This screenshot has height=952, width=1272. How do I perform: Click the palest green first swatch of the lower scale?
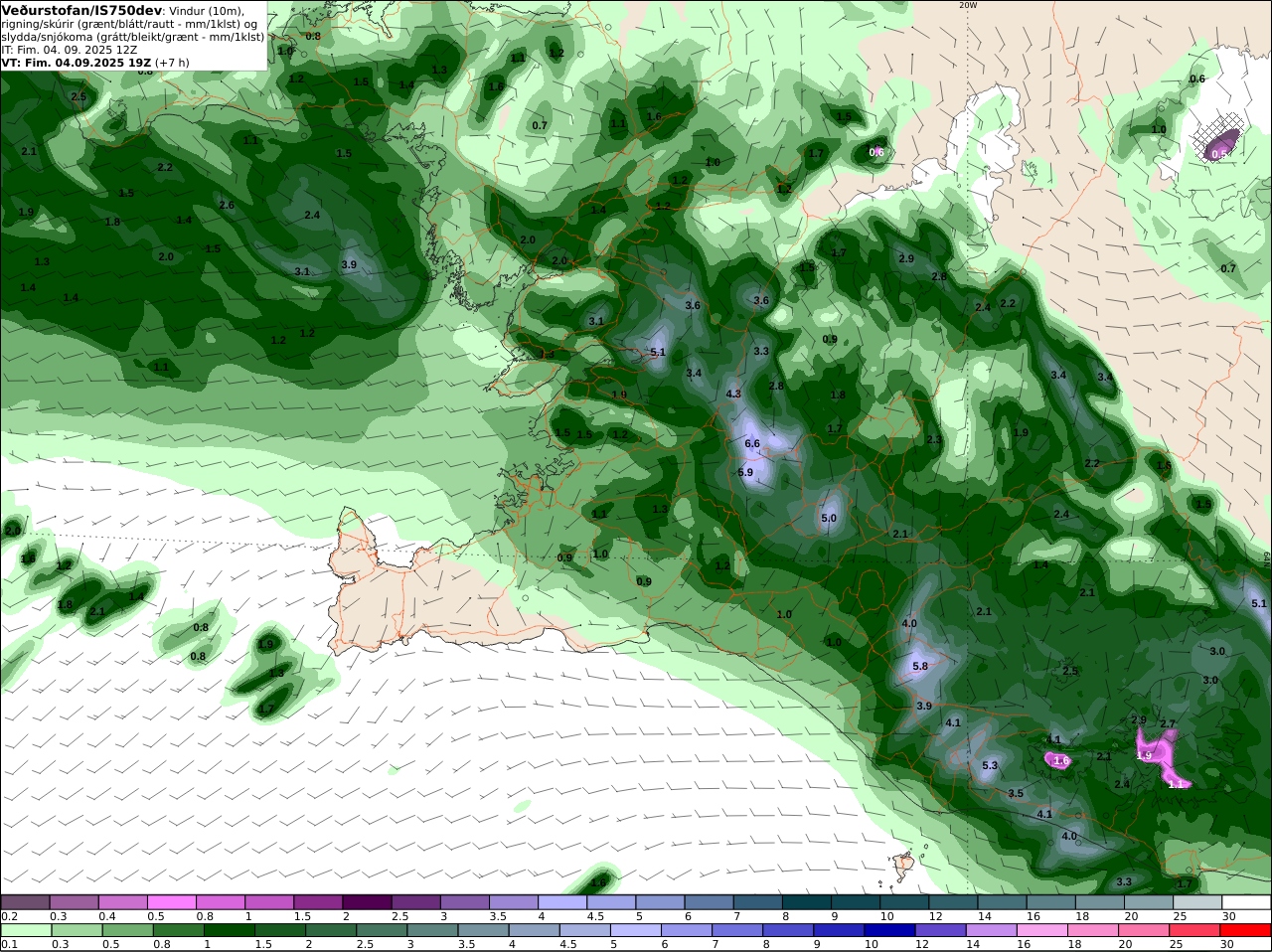(x=25, y=930)
